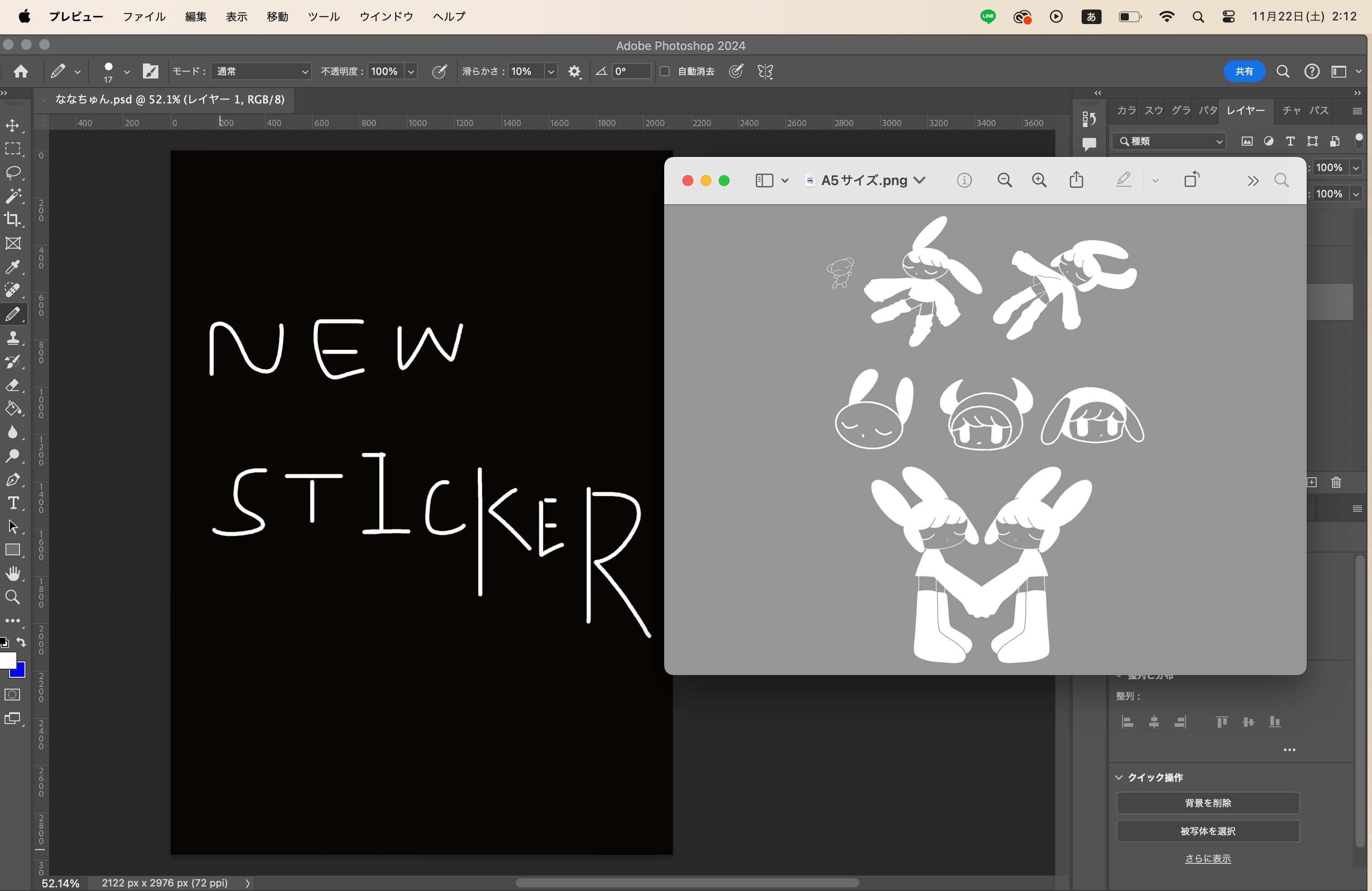Viewport: 1372px width, 891px height.
Task: Enable the 自動消去 checkbox
Action: (665, 72)
